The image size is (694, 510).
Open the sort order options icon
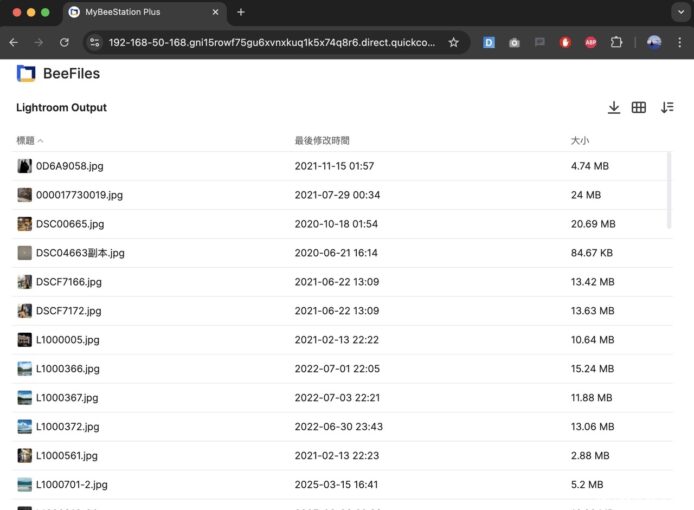(x=667, y=108)
